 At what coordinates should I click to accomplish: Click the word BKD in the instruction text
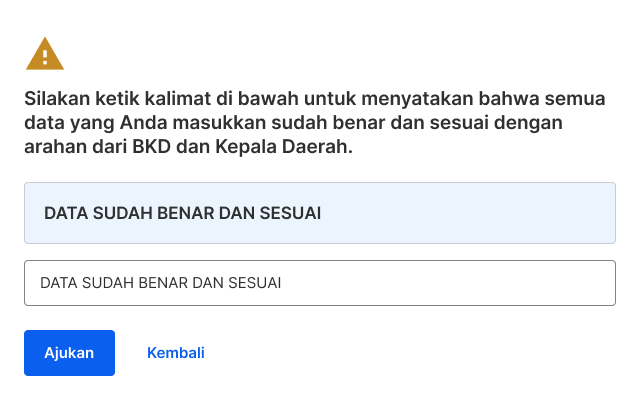pyautogui.click(x=151, y=146)
